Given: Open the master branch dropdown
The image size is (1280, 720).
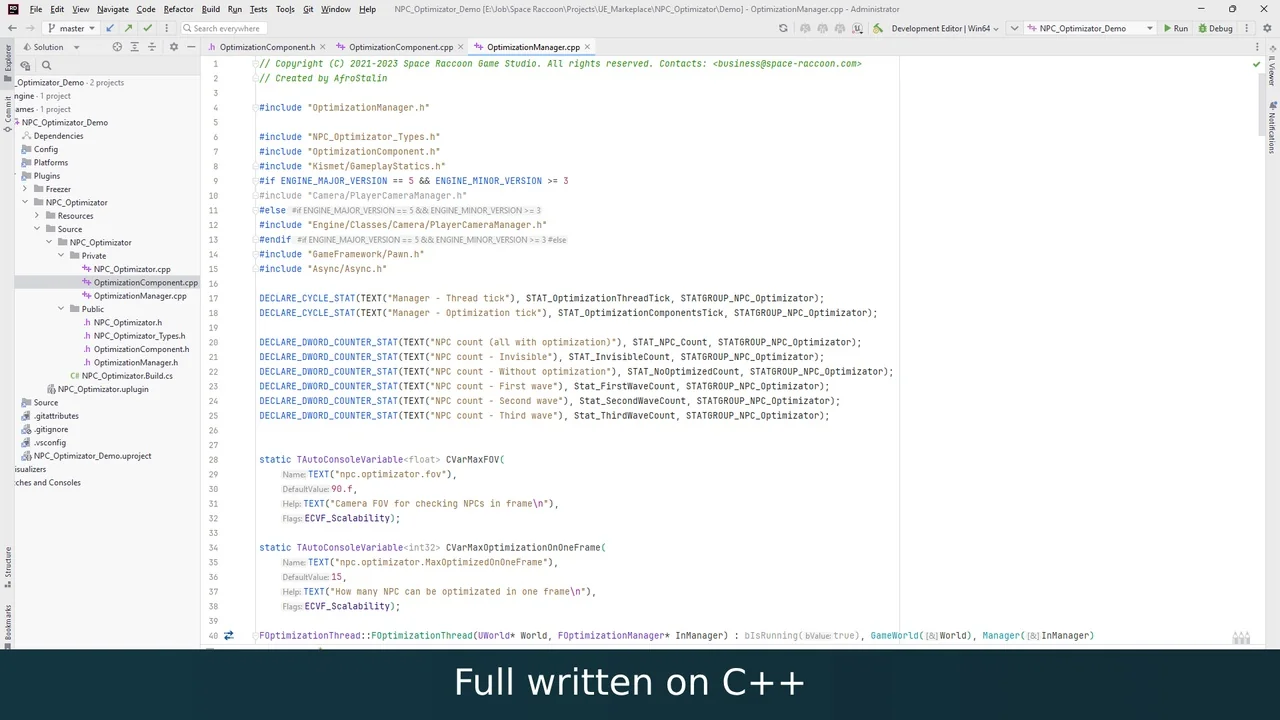Looking at the screenshot, I should pos(71,28).
